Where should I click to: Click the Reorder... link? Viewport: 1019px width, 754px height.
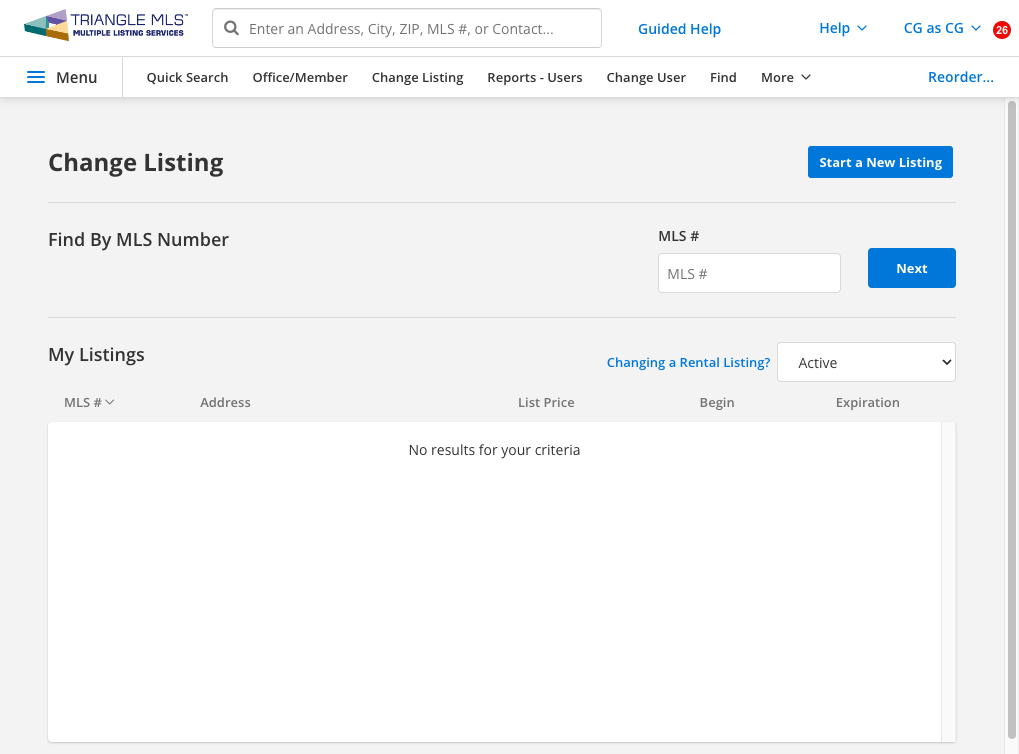(x=961, y=77)
